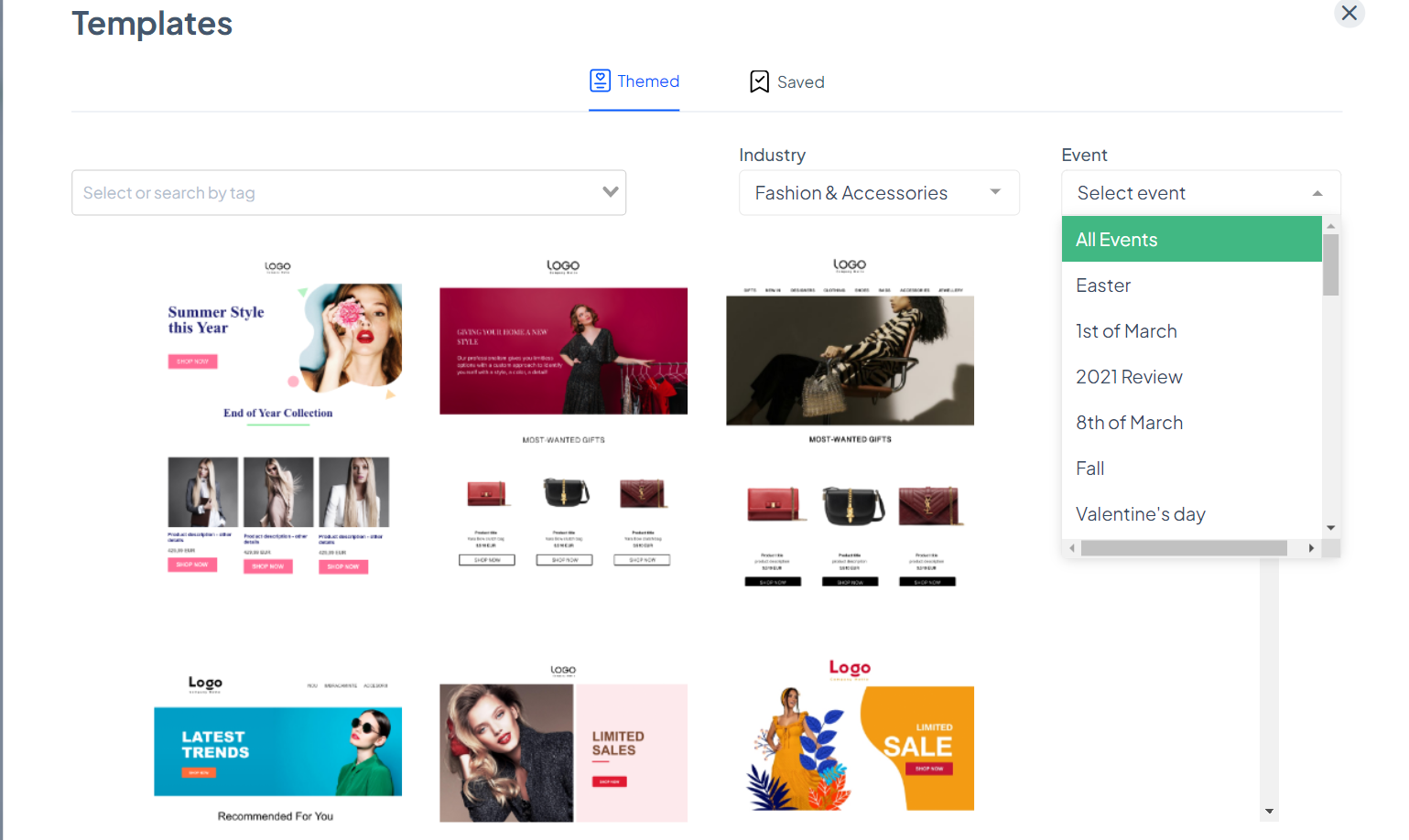The width and height of the screenshot is (1409, 840).
Task: Choose Easter from the event list
Action: coord(1103,285)
